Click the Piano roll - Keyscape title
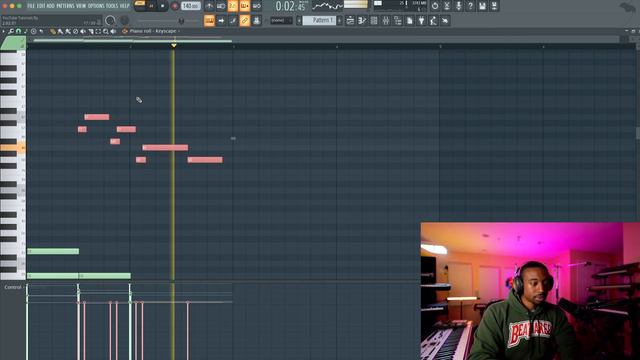 point(153,31)
